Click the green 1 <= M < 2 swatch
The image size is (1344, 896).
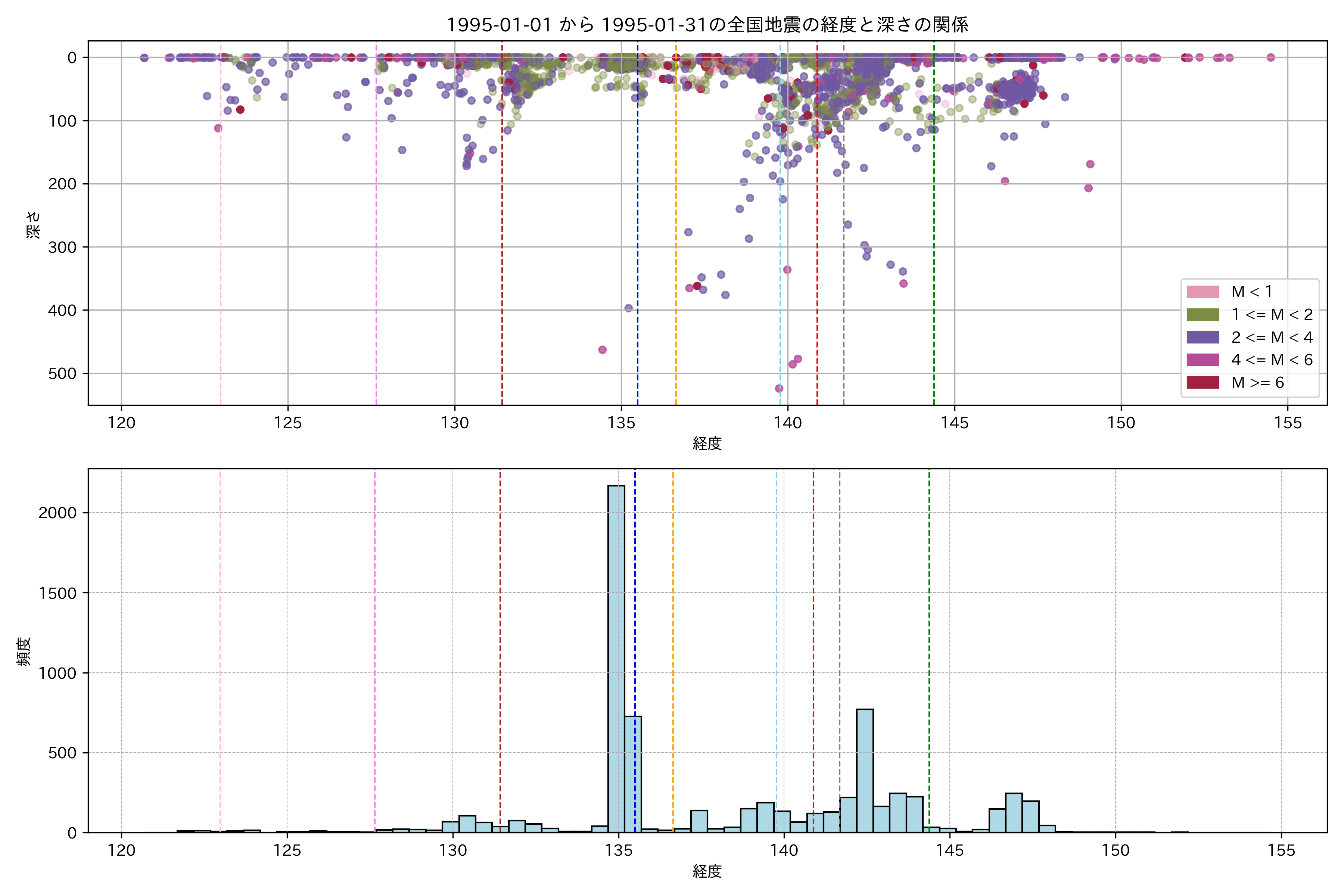point(1202,315)
